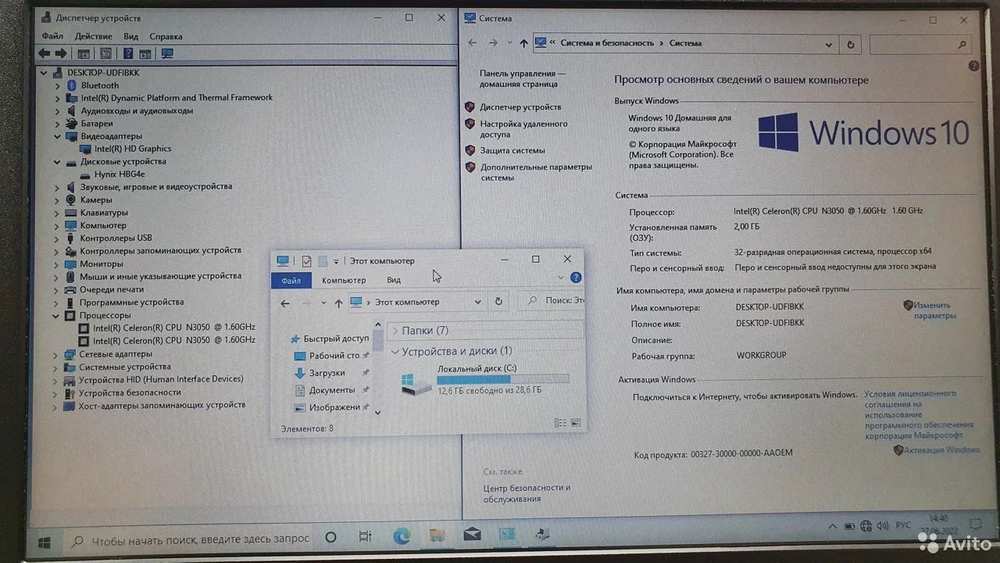The image size is (1000, 563).
Task: Select Local Disk (C:) drive icon
Action: click(416, 383)
